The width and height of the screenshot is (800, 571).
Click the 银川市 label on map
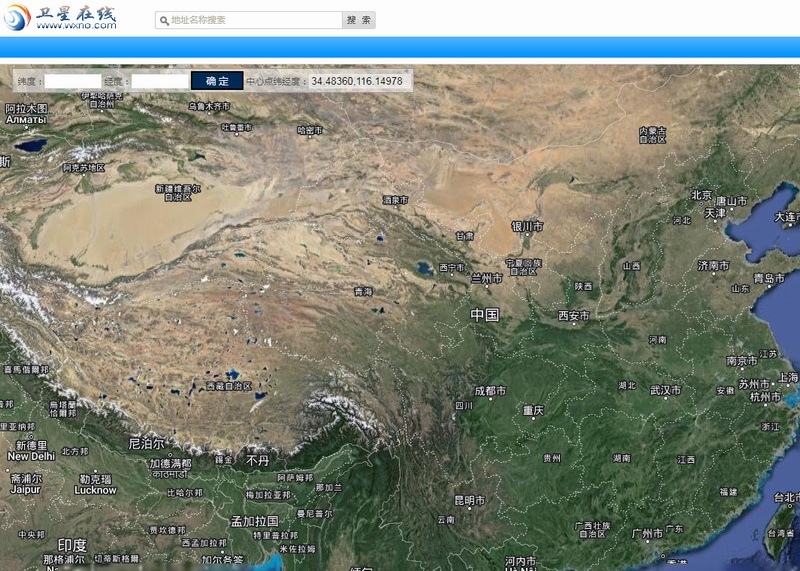coord(527,226)
